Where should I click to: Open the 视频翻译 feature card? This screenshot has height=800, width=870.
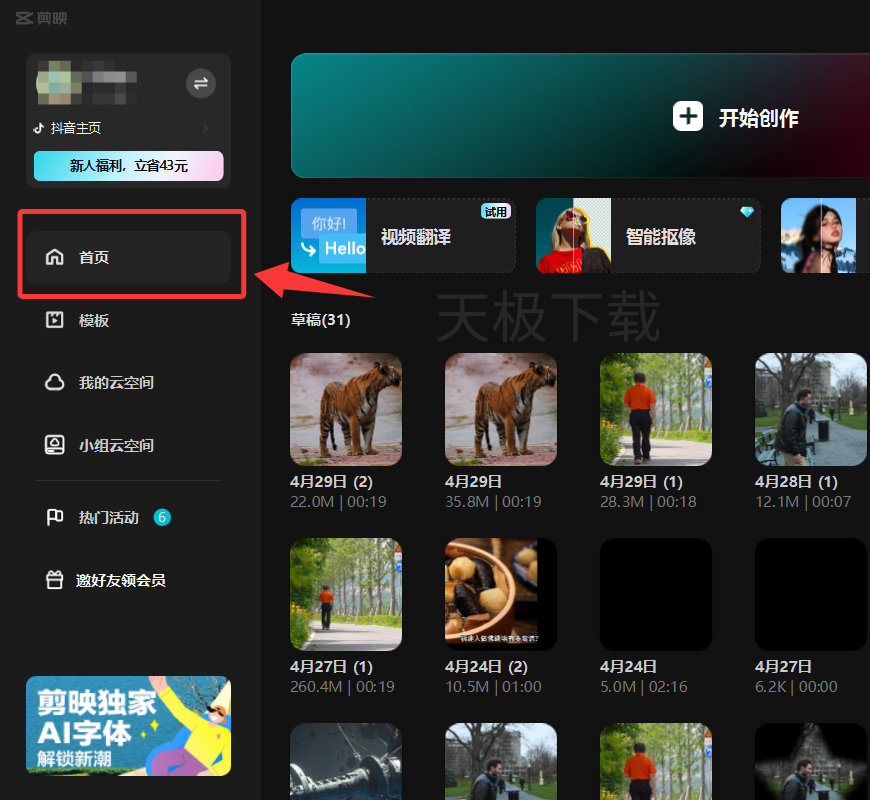tap(403, 236)
